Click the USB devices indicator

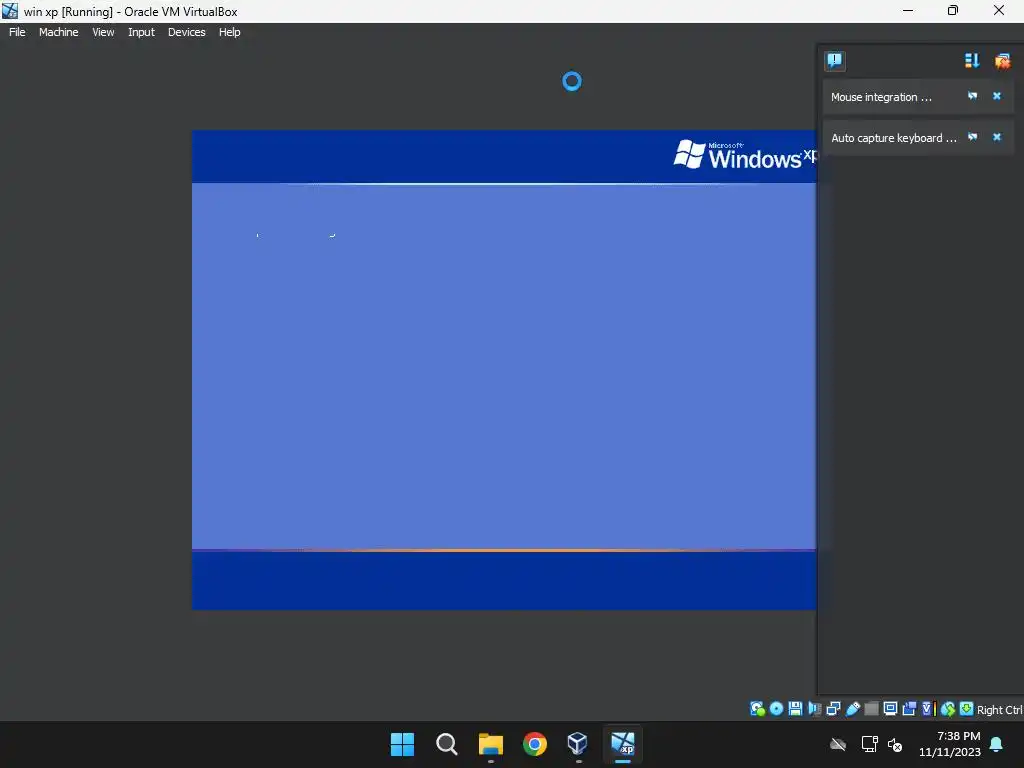tap(852, 709)
